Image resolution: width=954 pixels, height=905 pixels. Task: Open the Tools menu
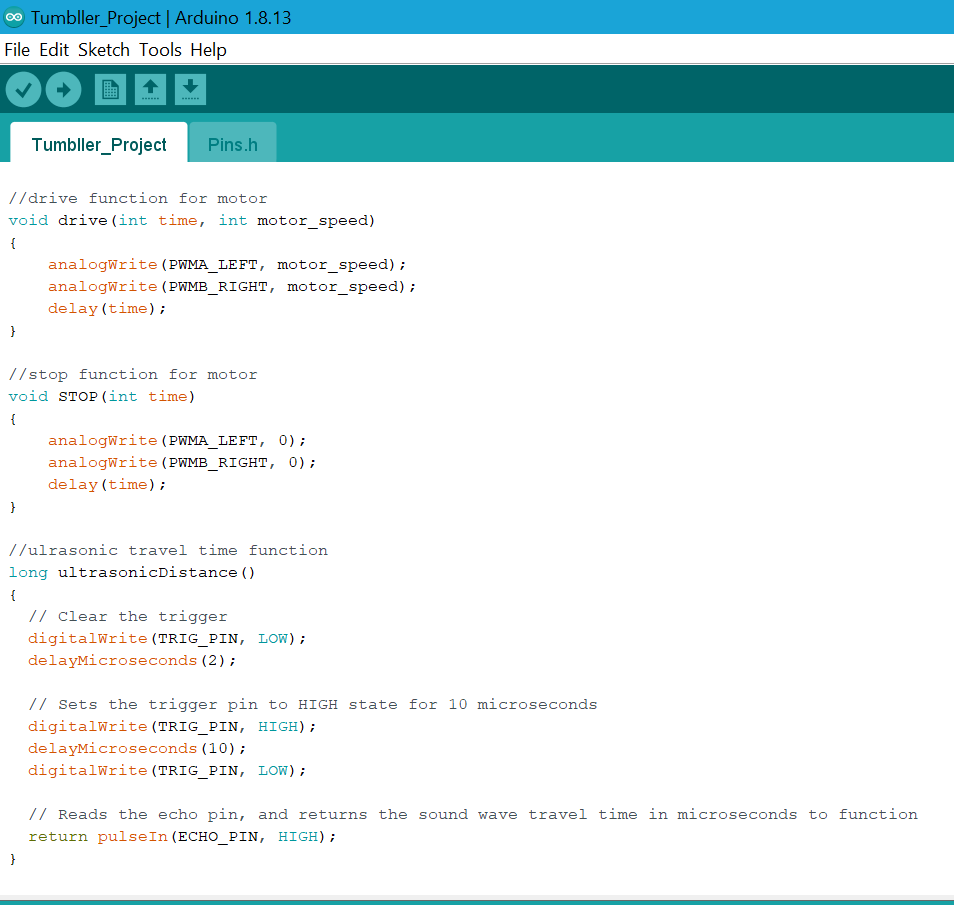tap(161, 50)
